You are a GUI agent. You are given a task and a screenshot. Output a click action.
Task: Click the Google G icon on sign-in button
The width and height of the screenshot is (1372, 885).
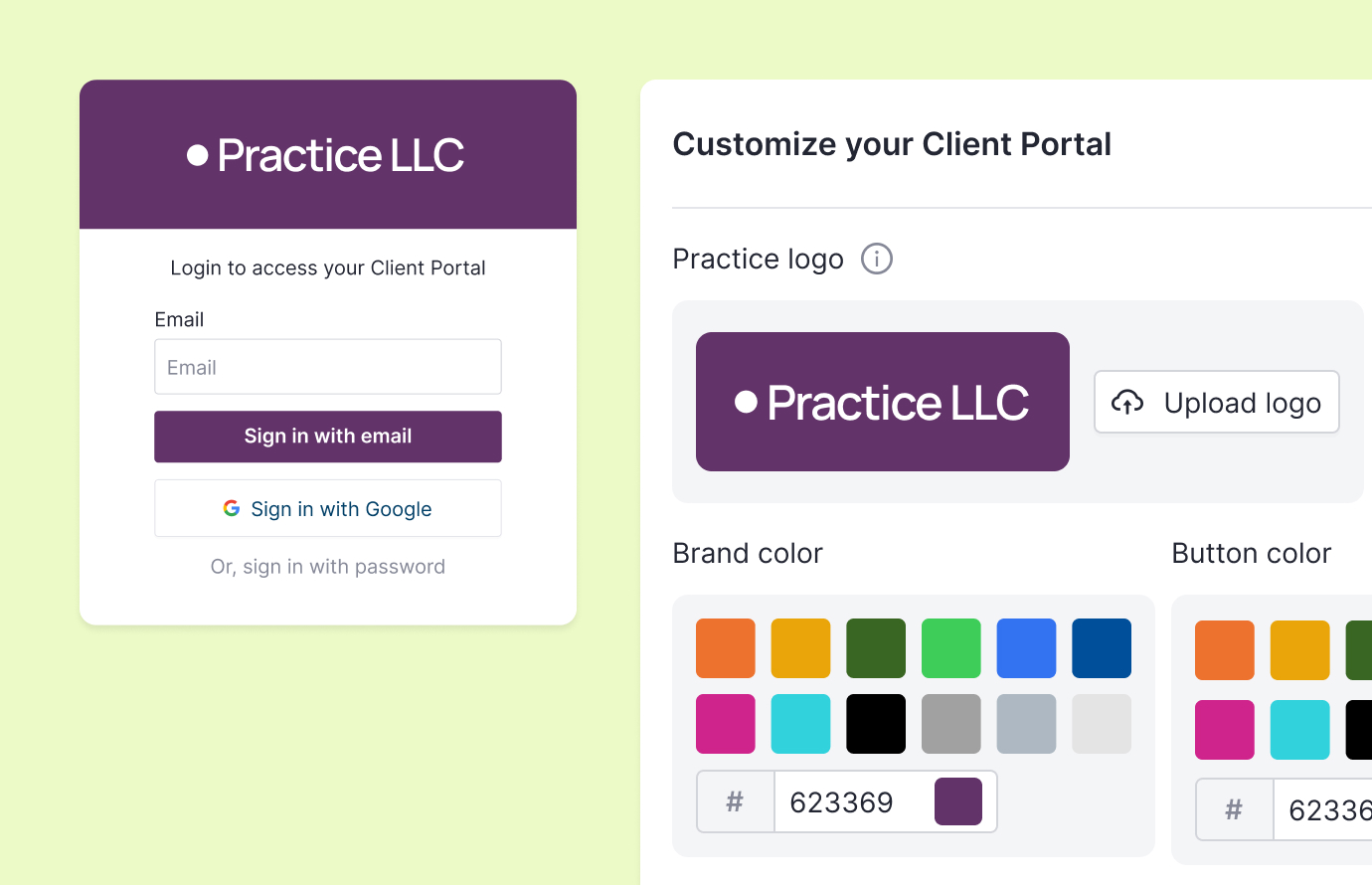(x=232, y=507)
